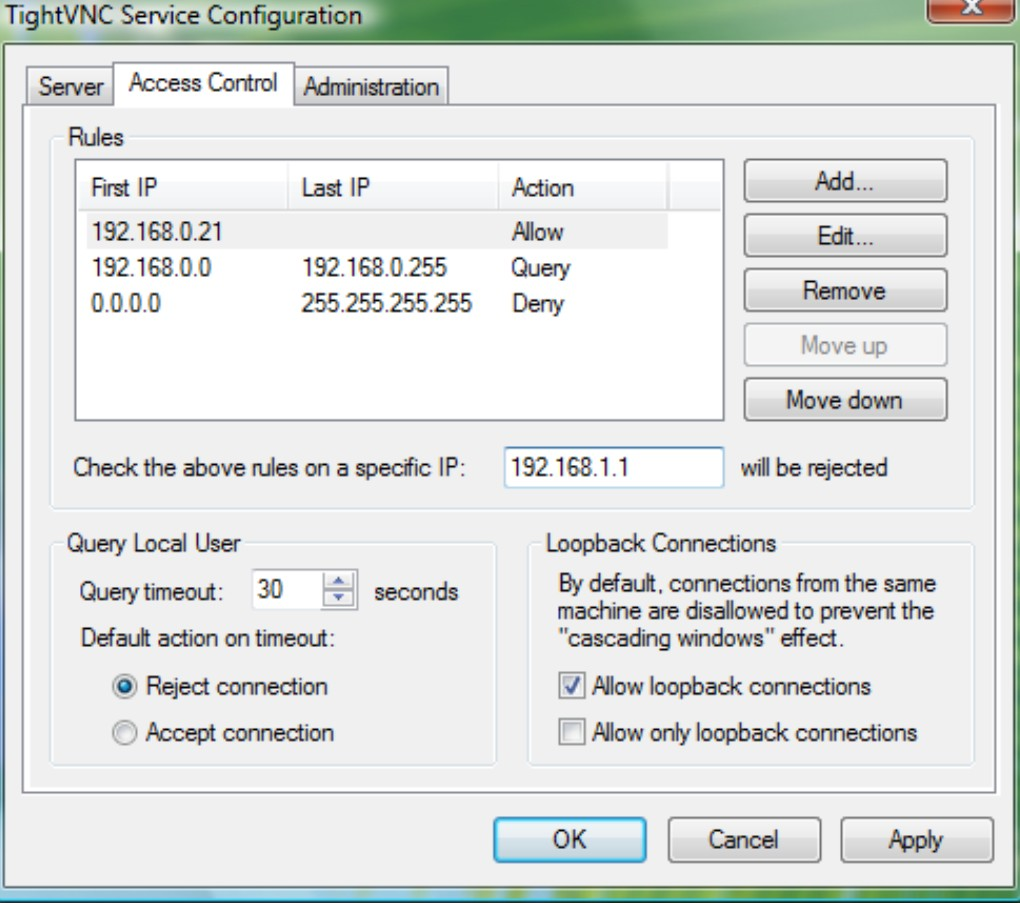Select the Access Control tab
The height and width of the screenshot is (903, 1020).
point(204,83)
